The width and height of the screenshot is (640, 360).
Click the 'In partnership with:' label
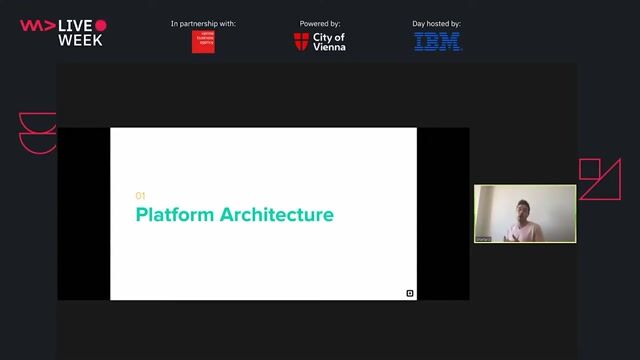tap(203, 24)
